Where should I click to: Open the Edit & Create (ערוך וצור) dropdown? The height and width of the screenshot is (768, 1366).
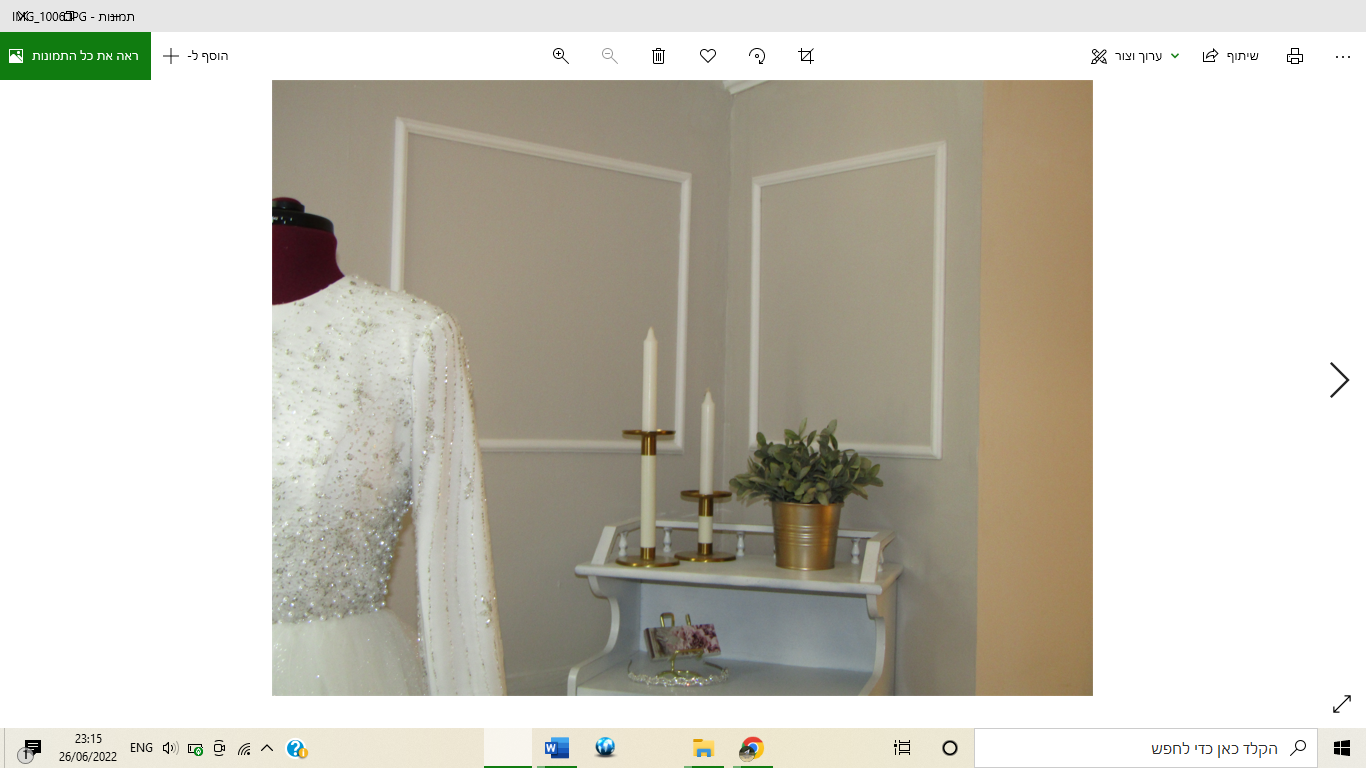[x=1134, y=56]
